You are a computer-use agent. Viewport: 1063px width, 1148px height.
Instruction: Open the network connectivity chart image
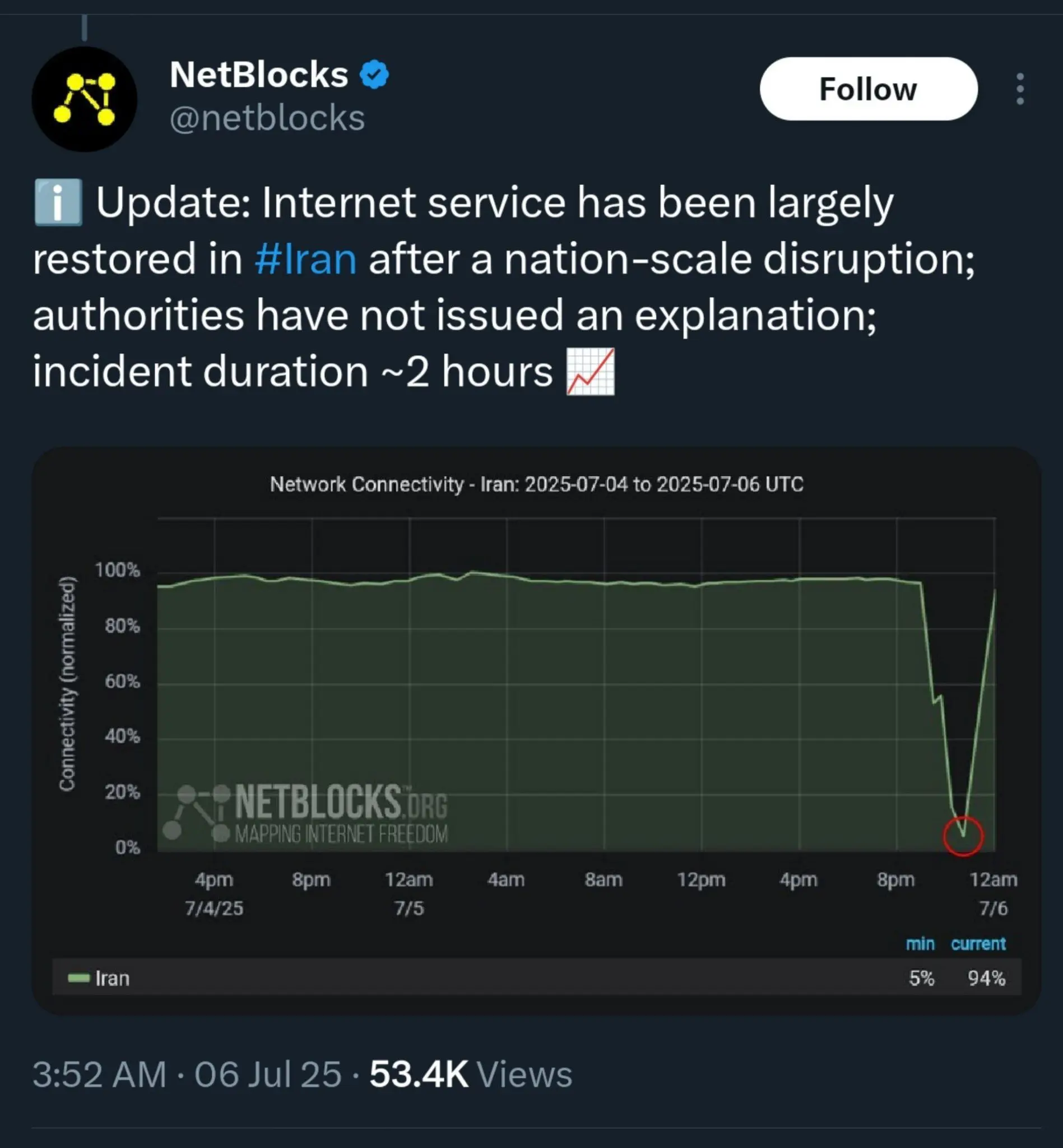536,731
